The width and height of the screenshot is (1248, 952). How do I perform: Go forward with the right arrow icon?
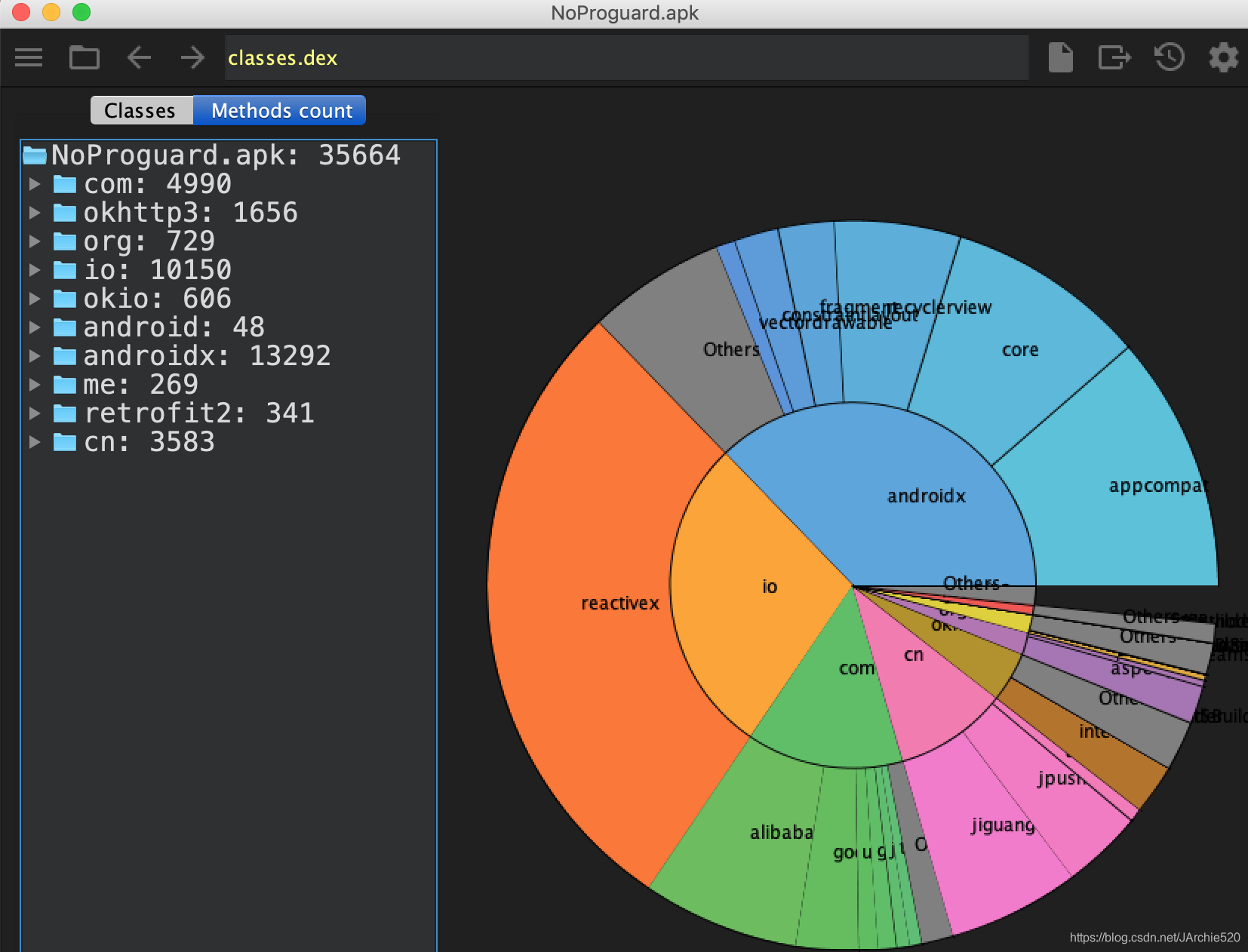193,57
